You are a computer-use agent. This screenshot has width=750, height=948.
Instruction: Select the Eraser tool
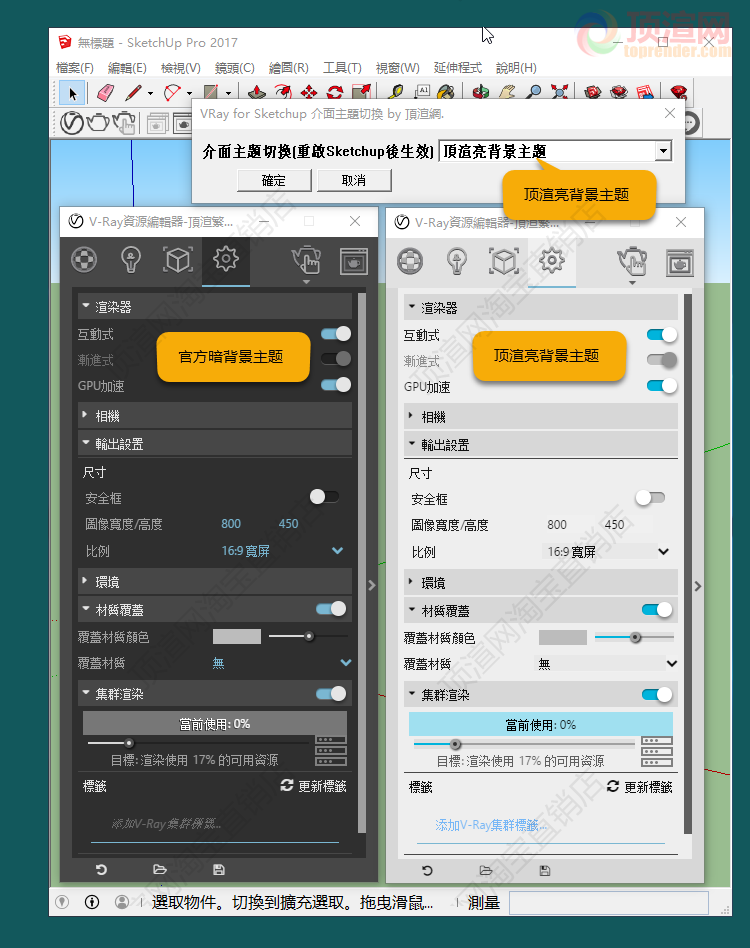105,93
